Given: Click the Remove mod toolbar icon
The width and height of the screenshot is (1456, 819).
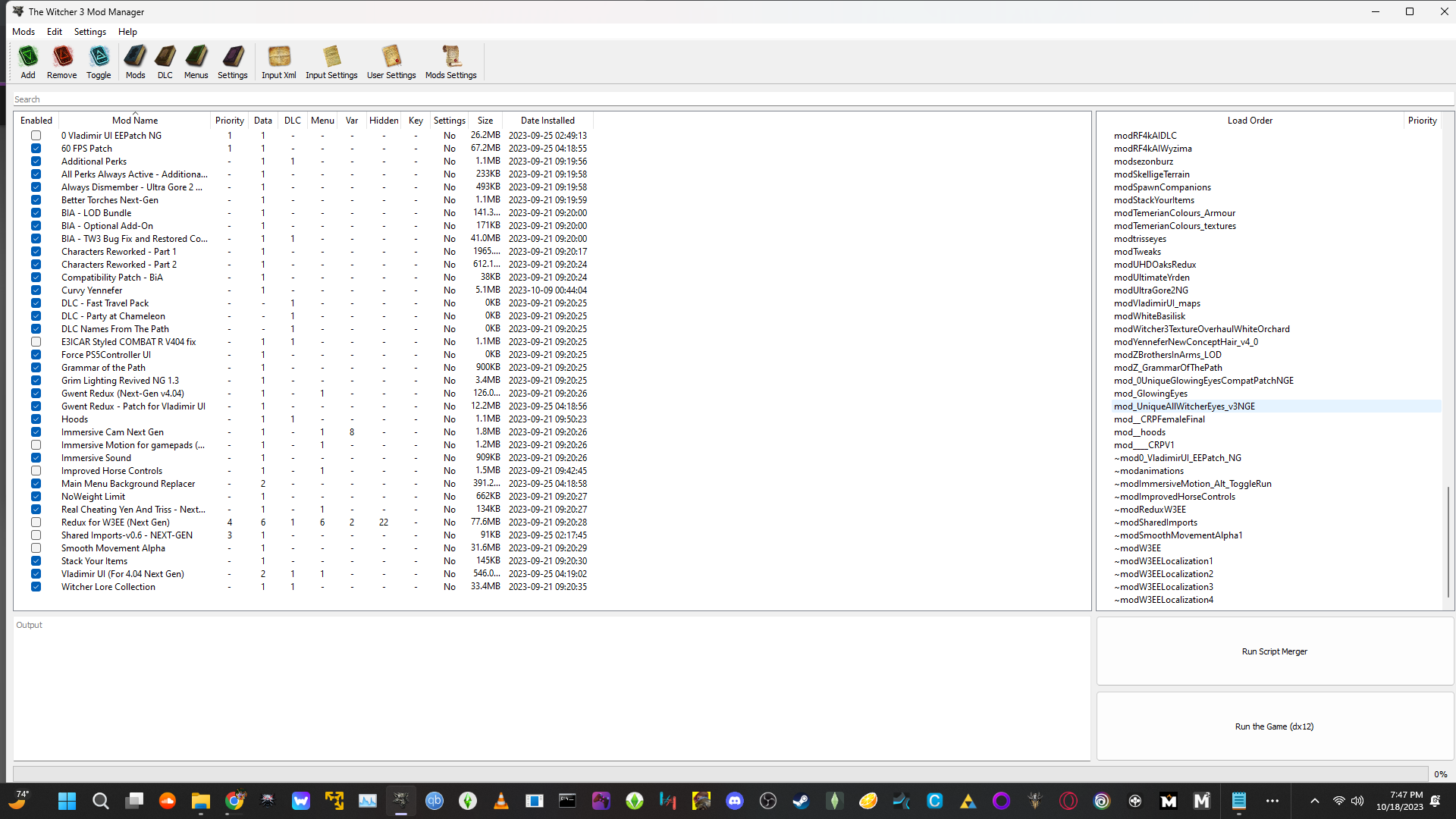Looking at the screenshot, I should click(61, 61).
